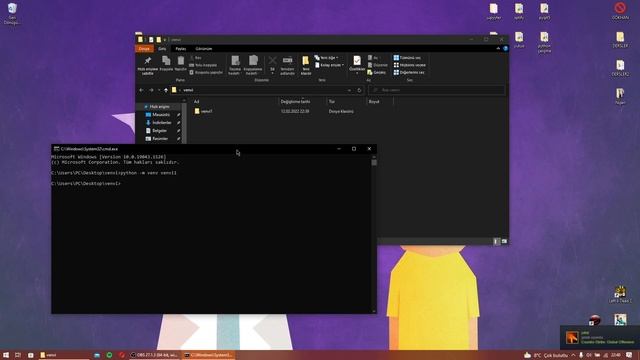Image resolution: width=640 pixels, height=360 pixels.
Task: Click the Explorer search box
Action: click(436, 90)
